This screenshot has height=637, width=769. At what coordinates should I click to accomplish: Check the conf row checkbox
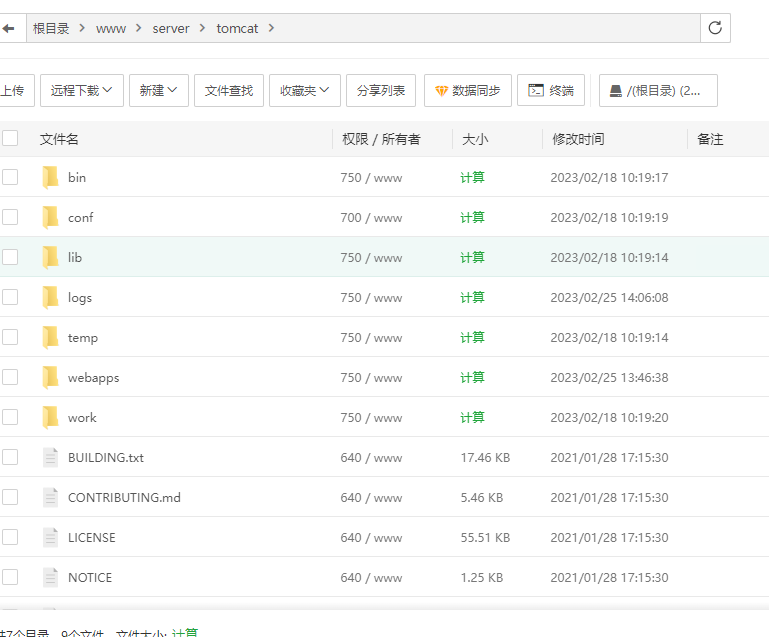click(x=10, y=217)
